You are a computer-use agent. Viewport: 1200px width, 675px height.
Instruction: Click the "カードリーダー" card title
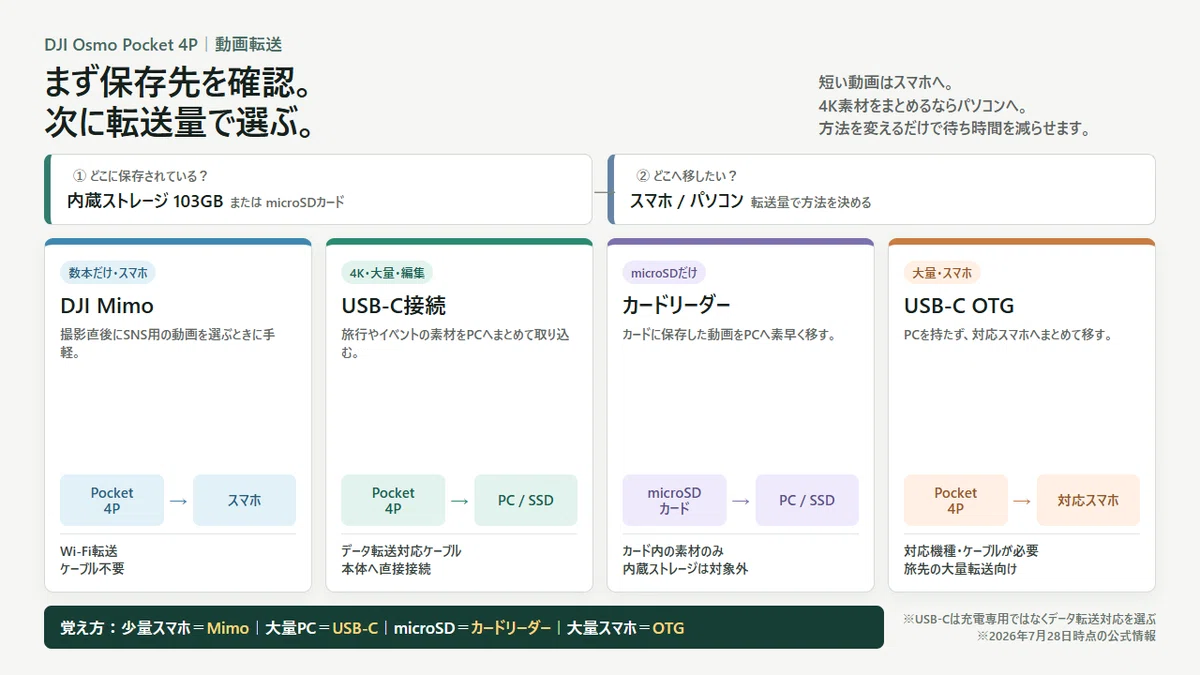[676, 306]
